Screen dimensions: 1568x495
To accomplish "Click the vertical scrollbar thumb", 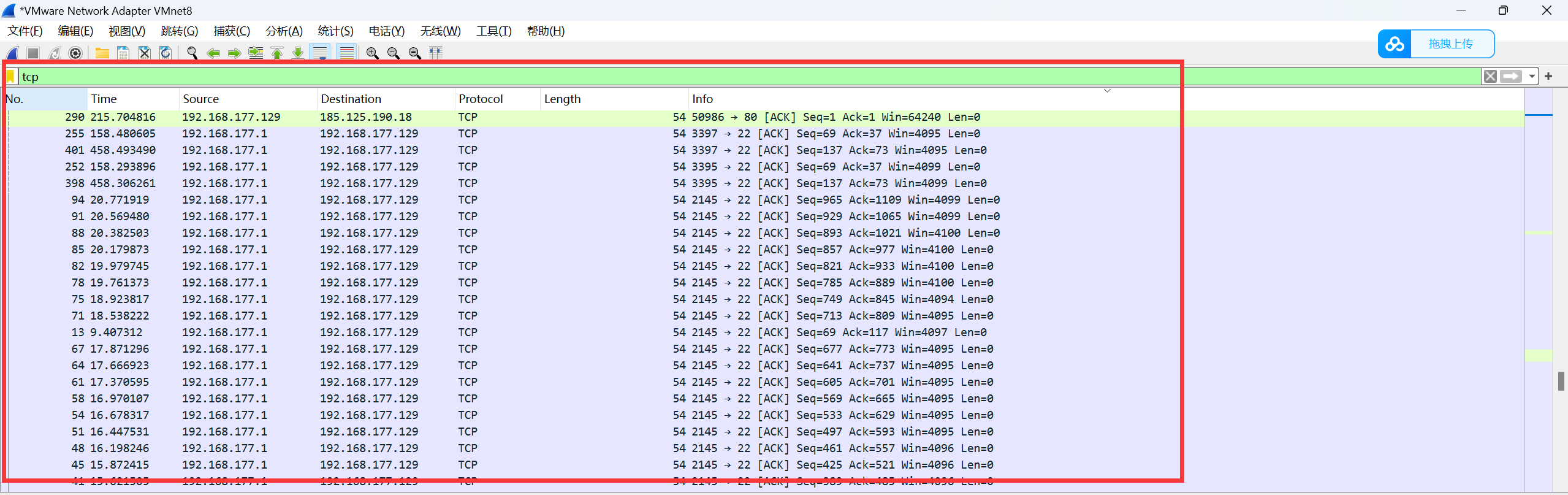I will [1561, 381].
